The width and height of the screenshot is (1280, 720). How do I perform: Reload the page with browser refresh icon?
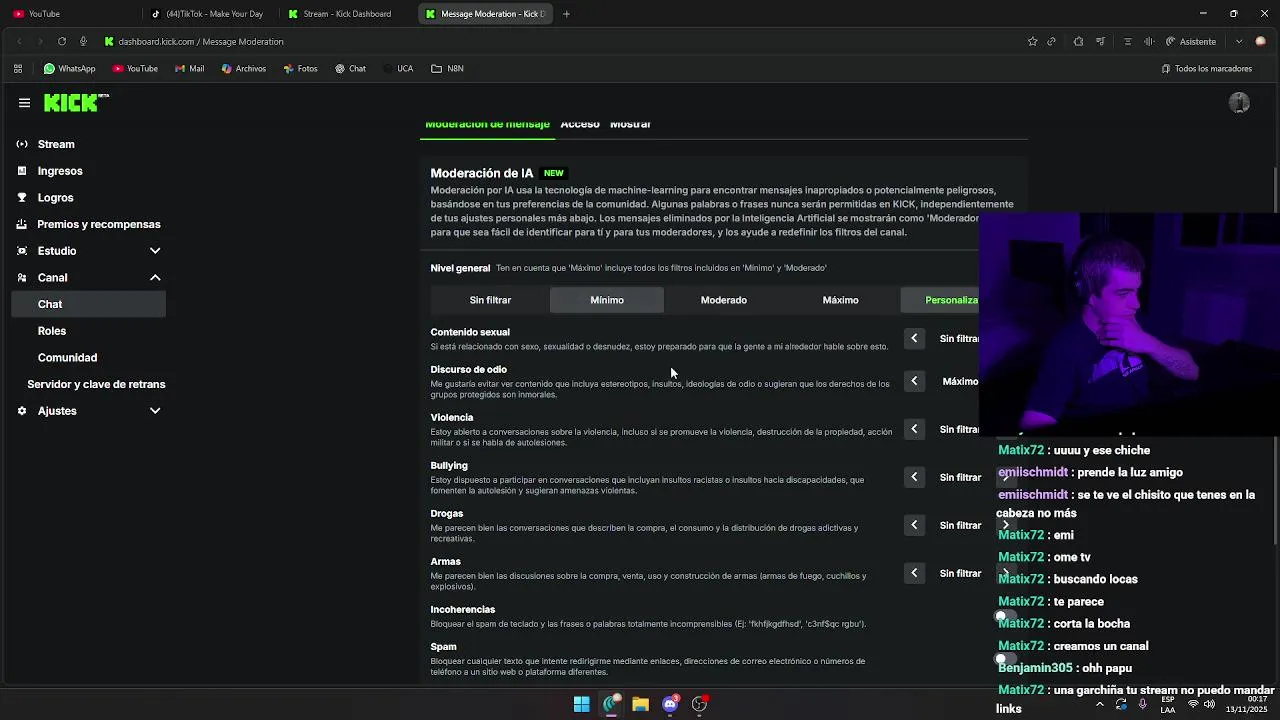62,41
